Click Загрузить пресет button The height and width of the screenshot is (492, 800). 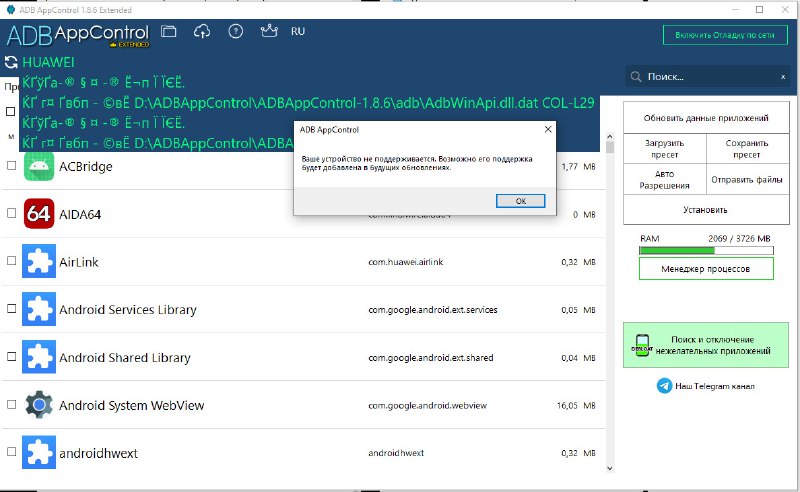[665, 149]
